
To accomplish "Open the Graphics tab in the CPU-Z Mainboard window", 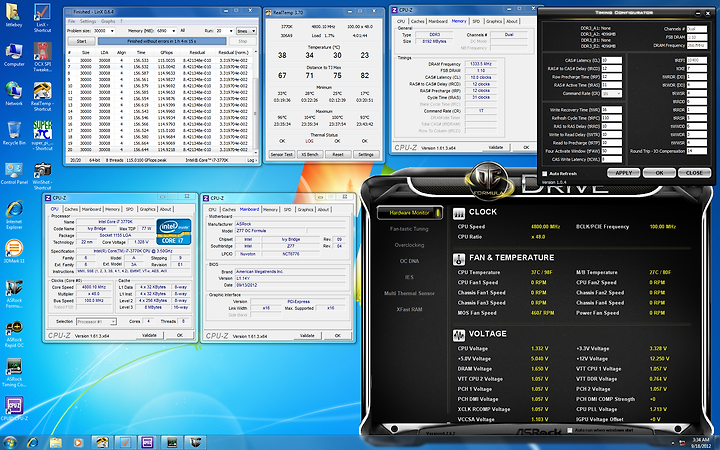I will pyautogui.click(x=305, y=209).
